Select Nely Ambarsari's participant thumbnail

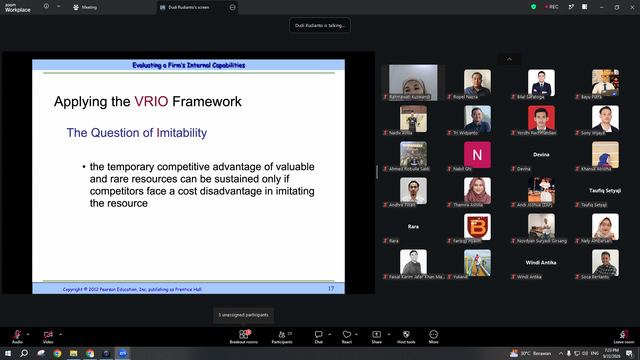[605, 227]
